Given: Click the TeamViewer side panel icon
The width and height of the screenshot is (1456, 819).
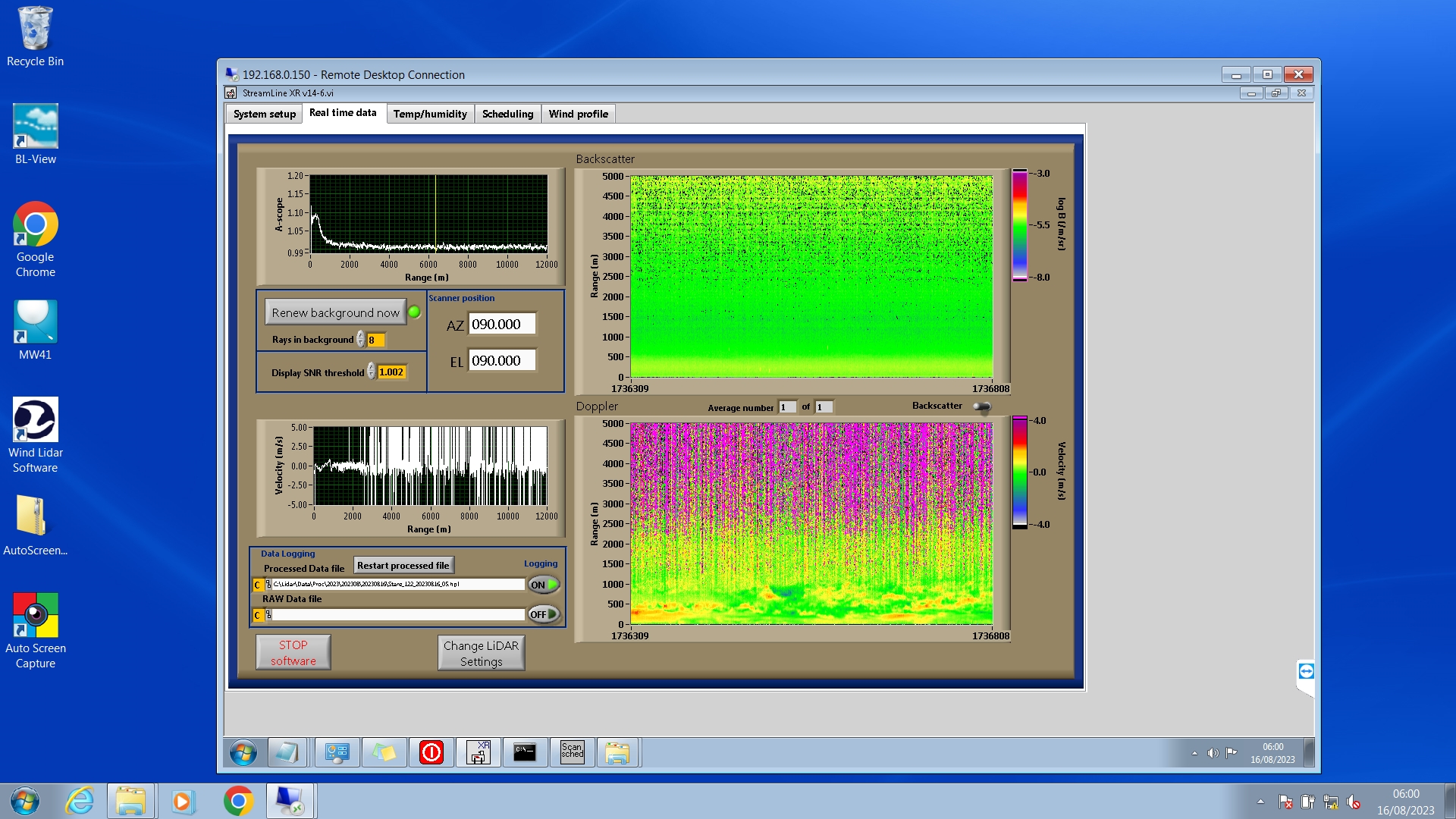Looking at the screenshot, I should pos(1306,671).
